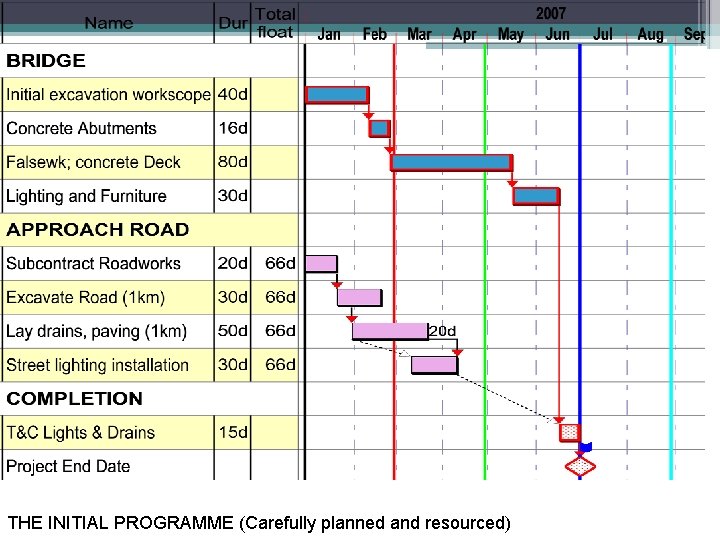Click the 30d duration for Excavate Road

point(232,298)
